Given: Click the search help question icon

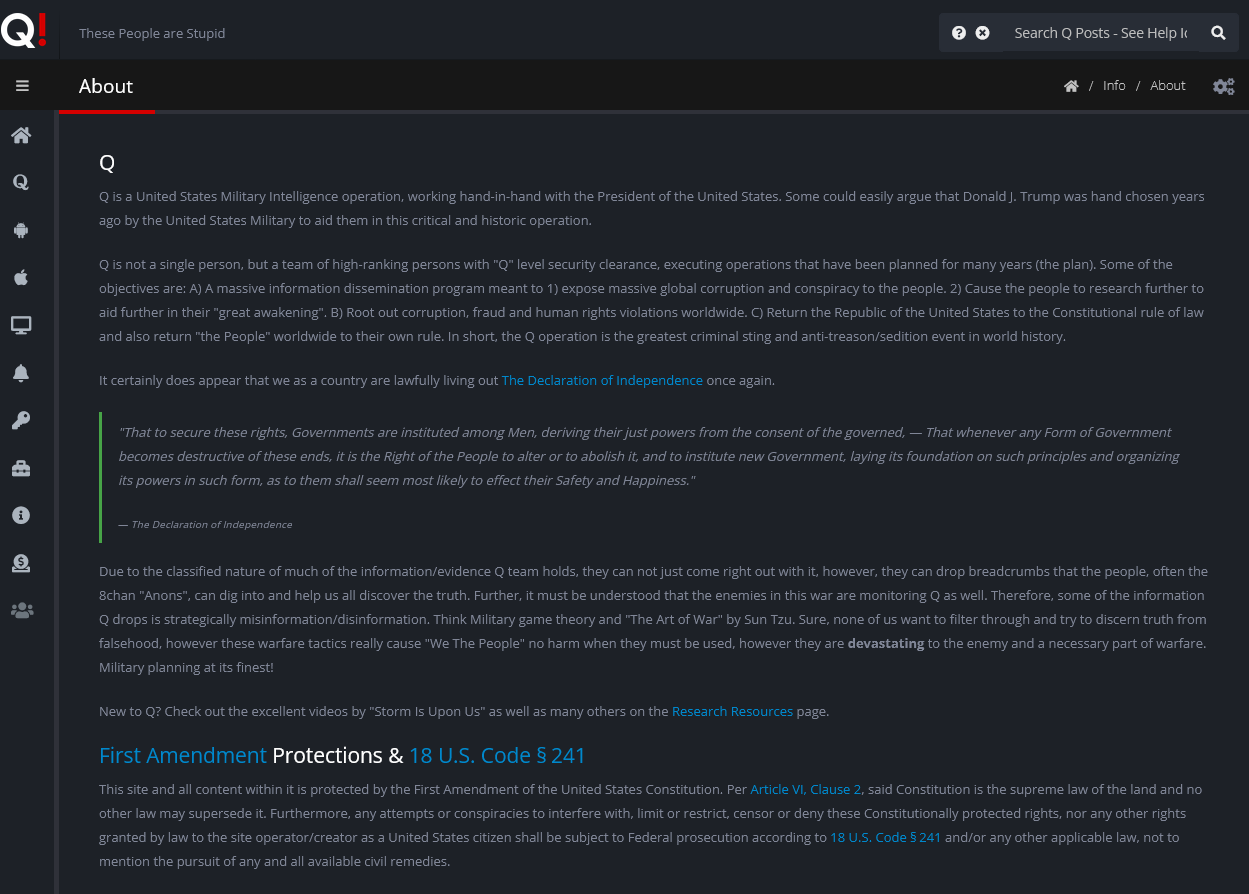Looking at the screenshot, I should pyautogui.click(x=959, y=33).
